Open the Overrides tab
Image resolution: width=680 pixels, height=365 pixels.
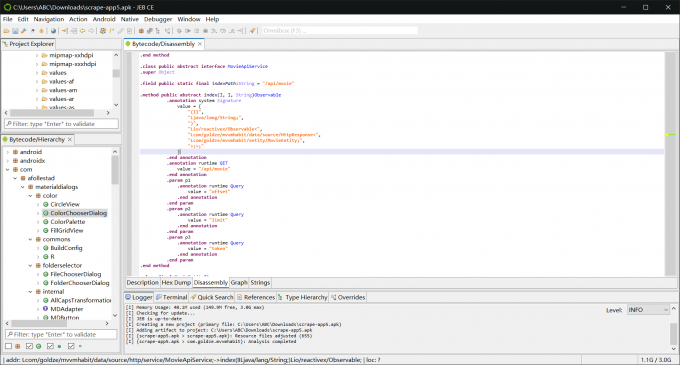[x=348, y=297]
